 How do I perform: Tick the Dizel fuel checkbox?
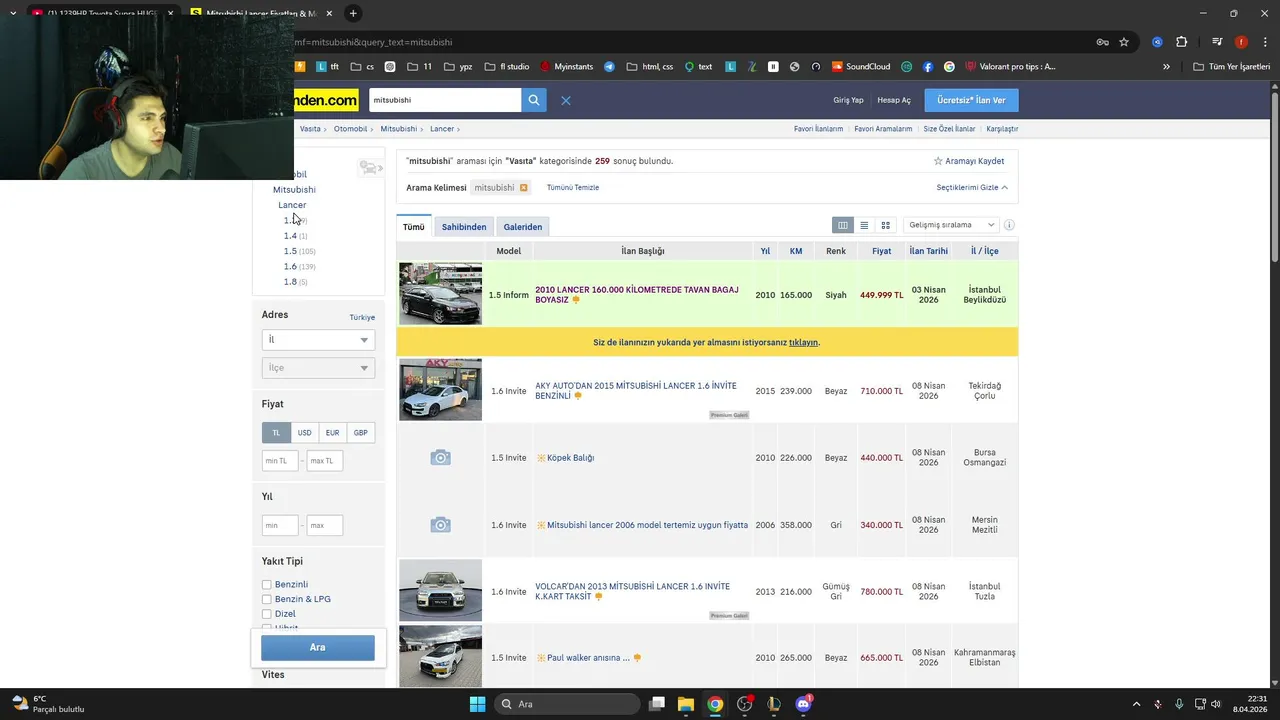pyautogui.click(x=267, y=614)
